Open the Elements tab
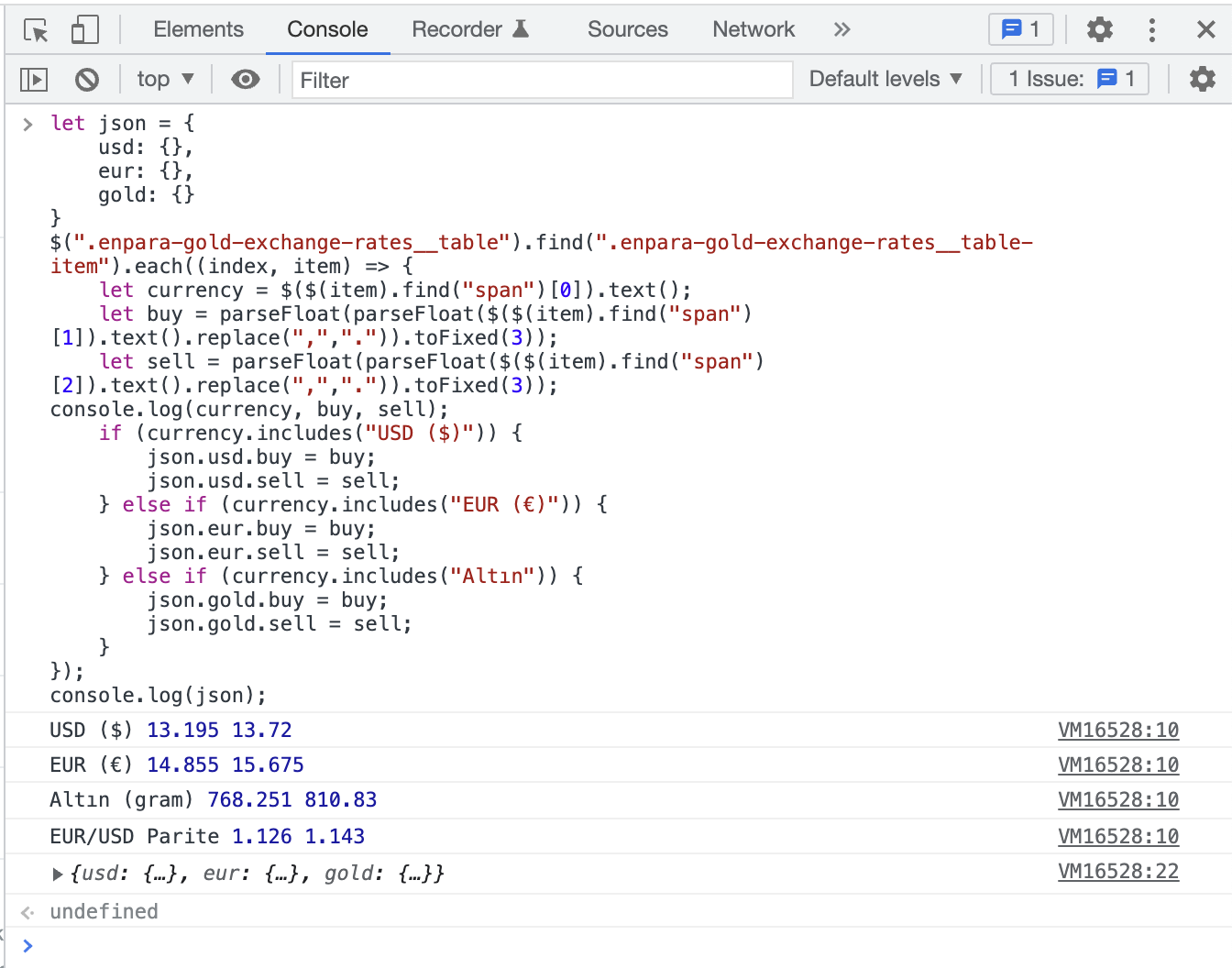1232x968 pixels. [198, 29]
